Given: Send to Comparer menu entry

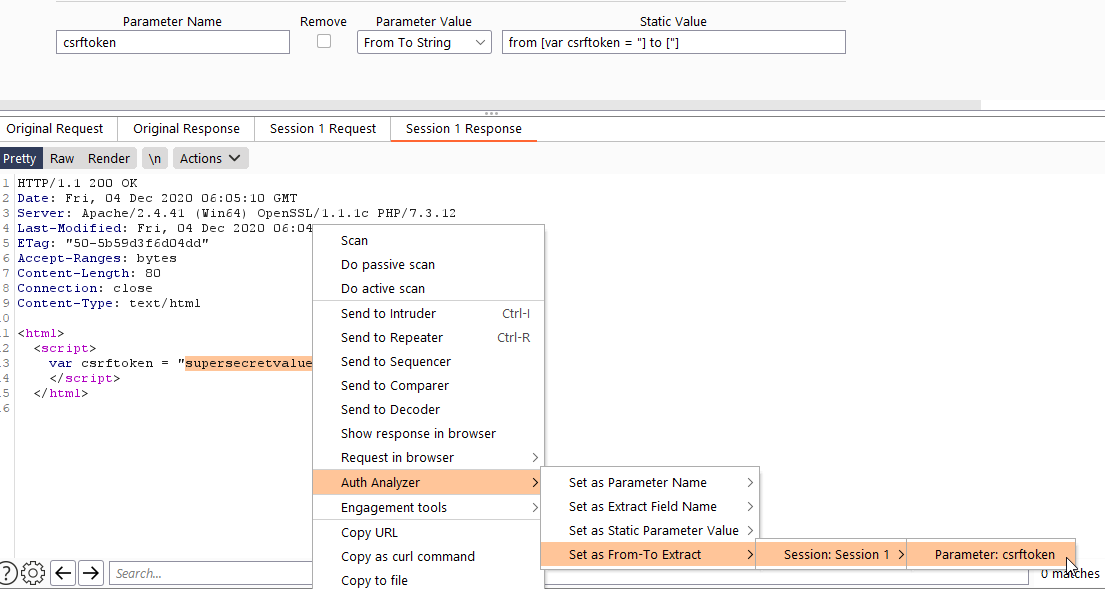Looking at the screenshot, I should (428, 385).
